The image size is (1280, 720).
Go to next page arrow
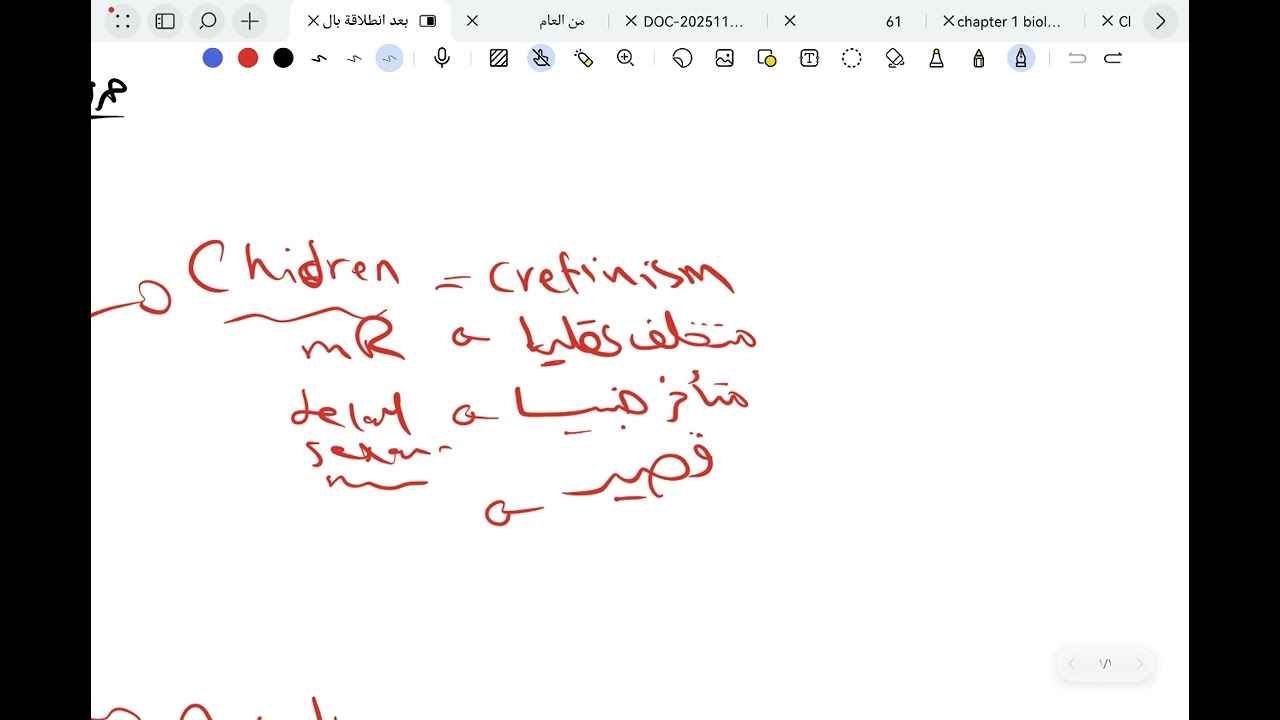coord(1139,664)
